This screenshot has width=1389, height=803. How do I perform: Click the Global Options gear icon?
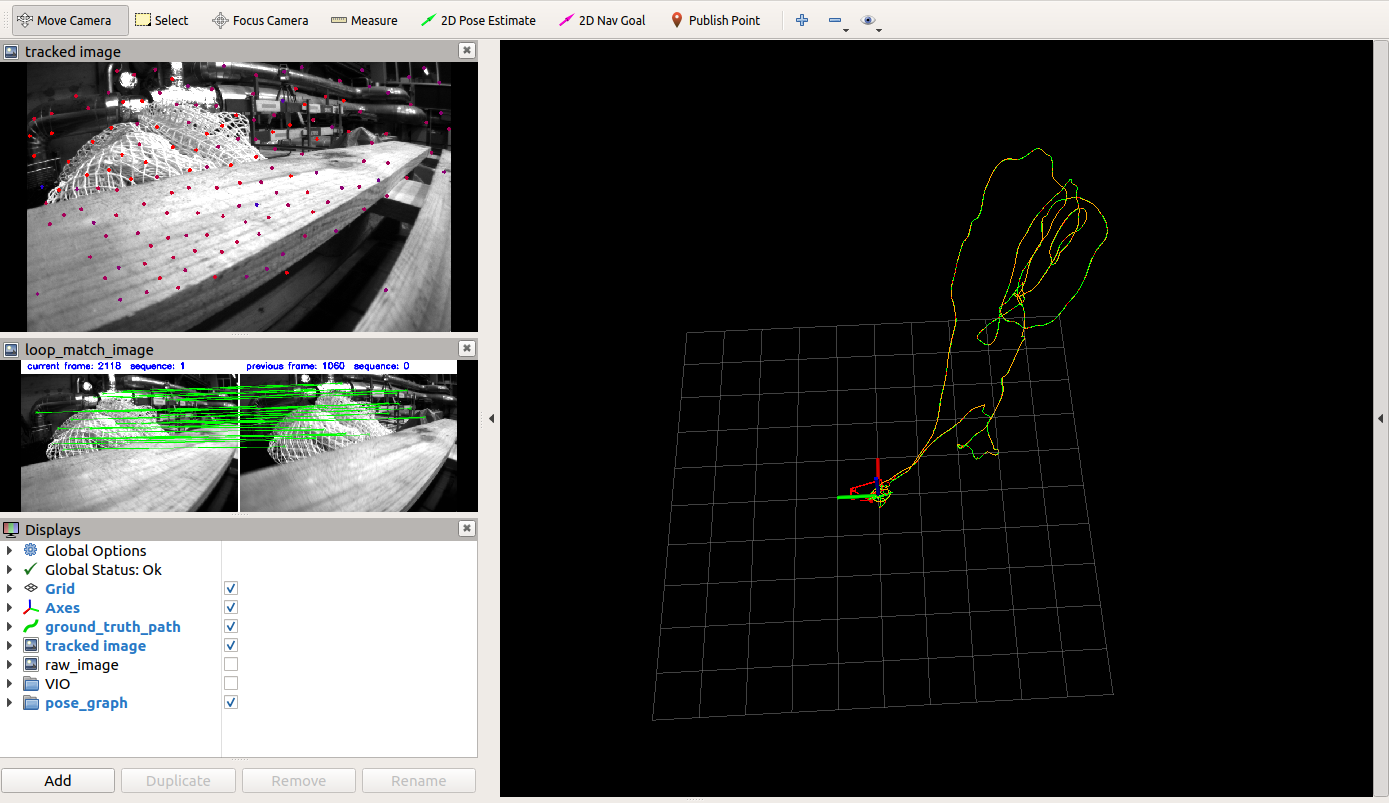[31, 551]
